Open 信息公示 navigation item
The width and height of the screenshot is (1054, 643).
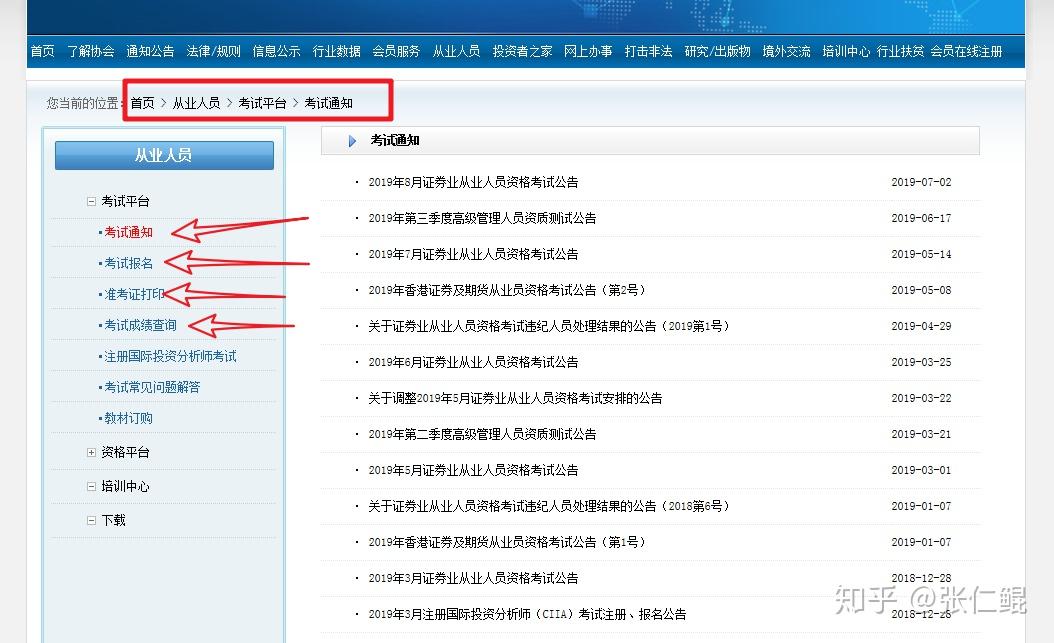(276, 51)
